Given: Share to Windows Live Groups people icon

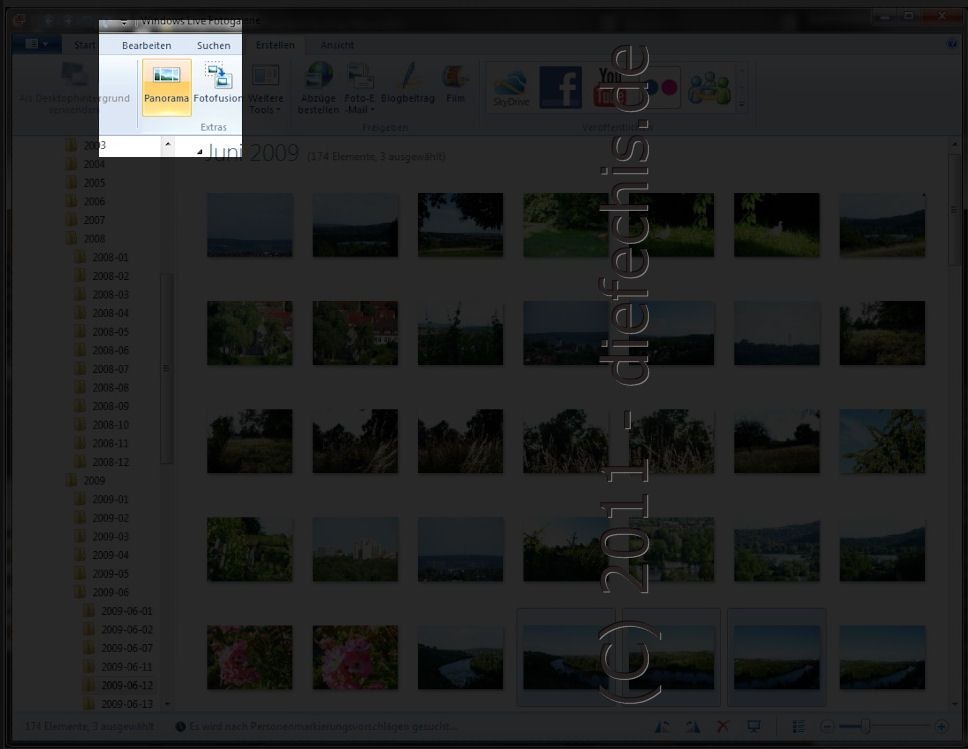Looking at the screenshot, I should 709,88.
